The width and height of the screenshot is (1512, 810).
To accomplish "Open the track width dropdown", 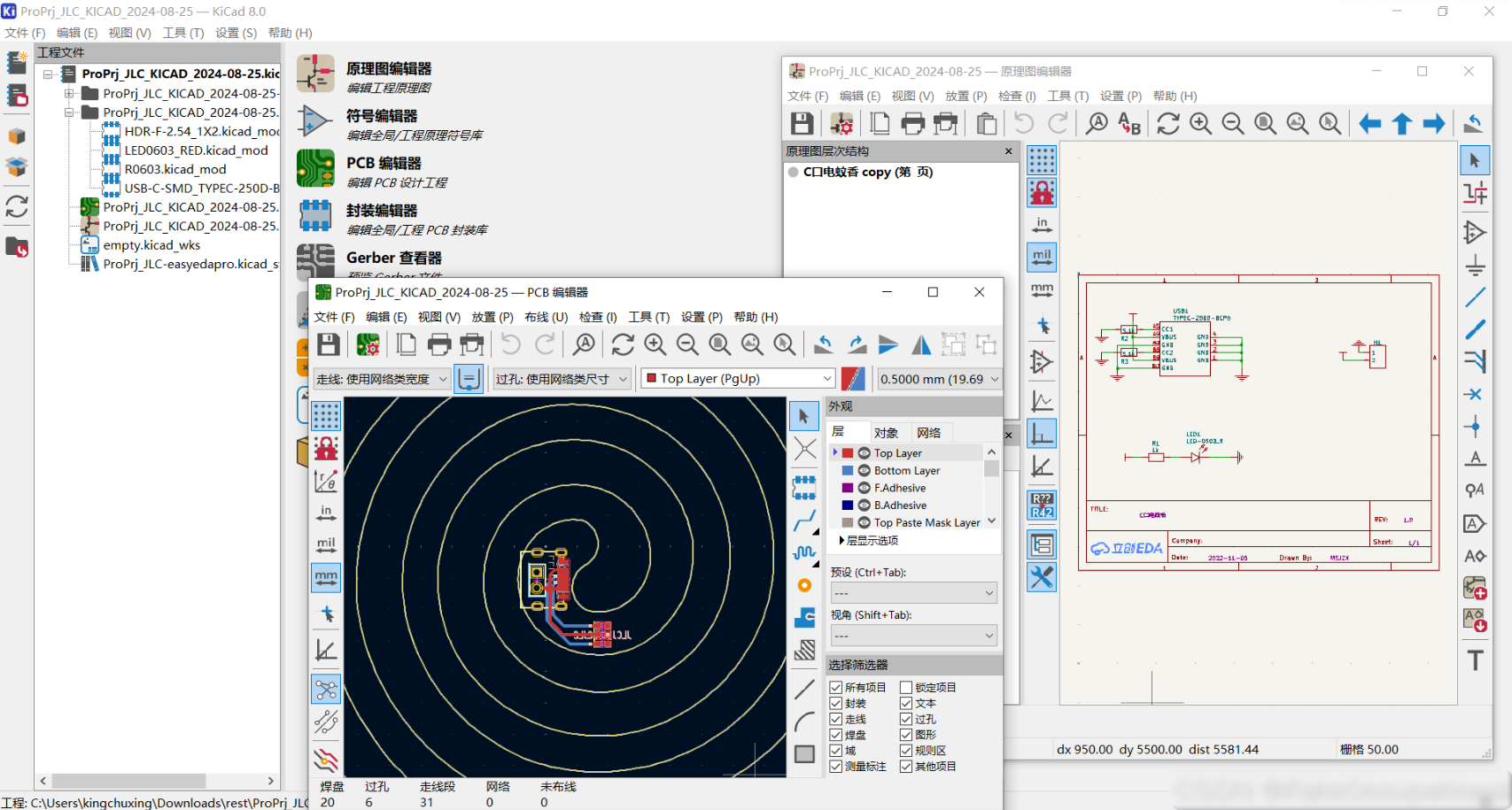I will [x=382, y=379].
